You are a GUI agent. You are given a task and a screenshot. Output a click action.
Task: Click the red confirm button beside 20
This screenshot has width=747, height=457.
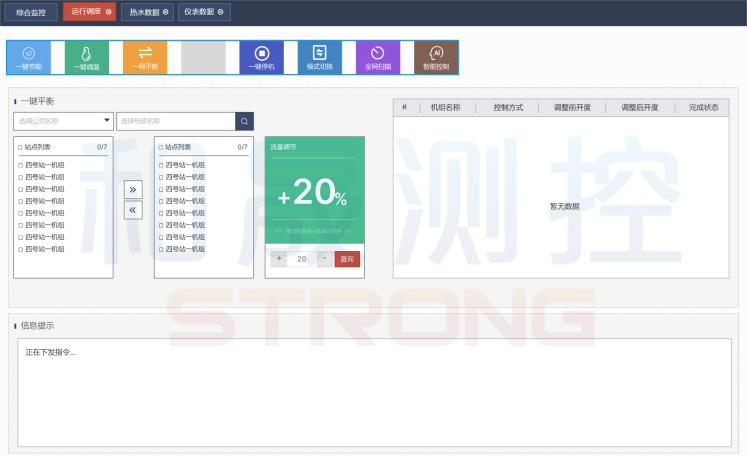(347, 259)
